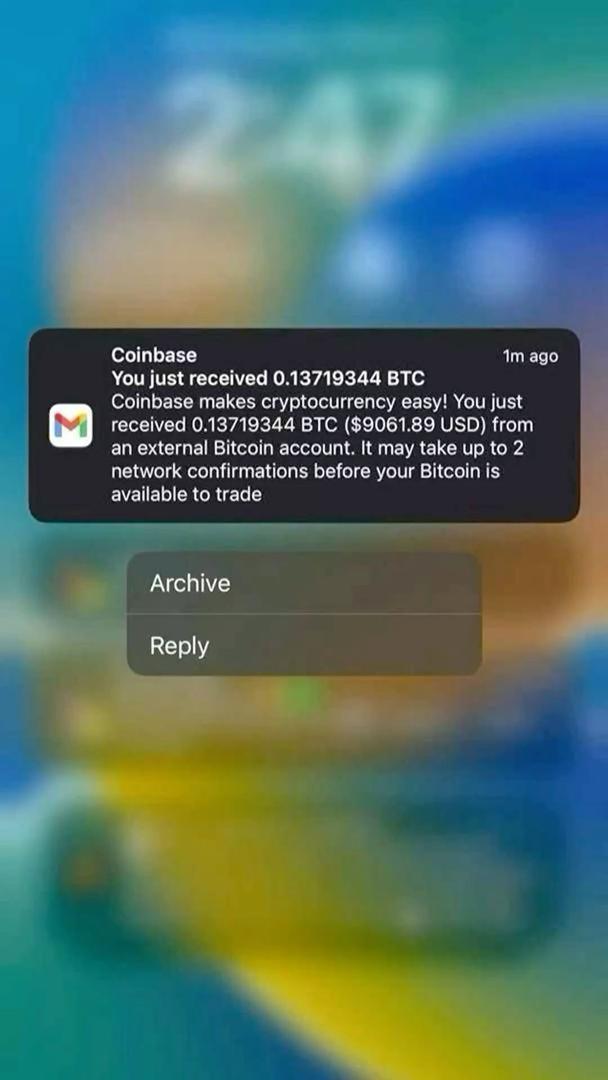The width and height of the screenshot is (608, 1080).
Task: Tap the 'available to trade' line
Action: click(x=187, y=495)
